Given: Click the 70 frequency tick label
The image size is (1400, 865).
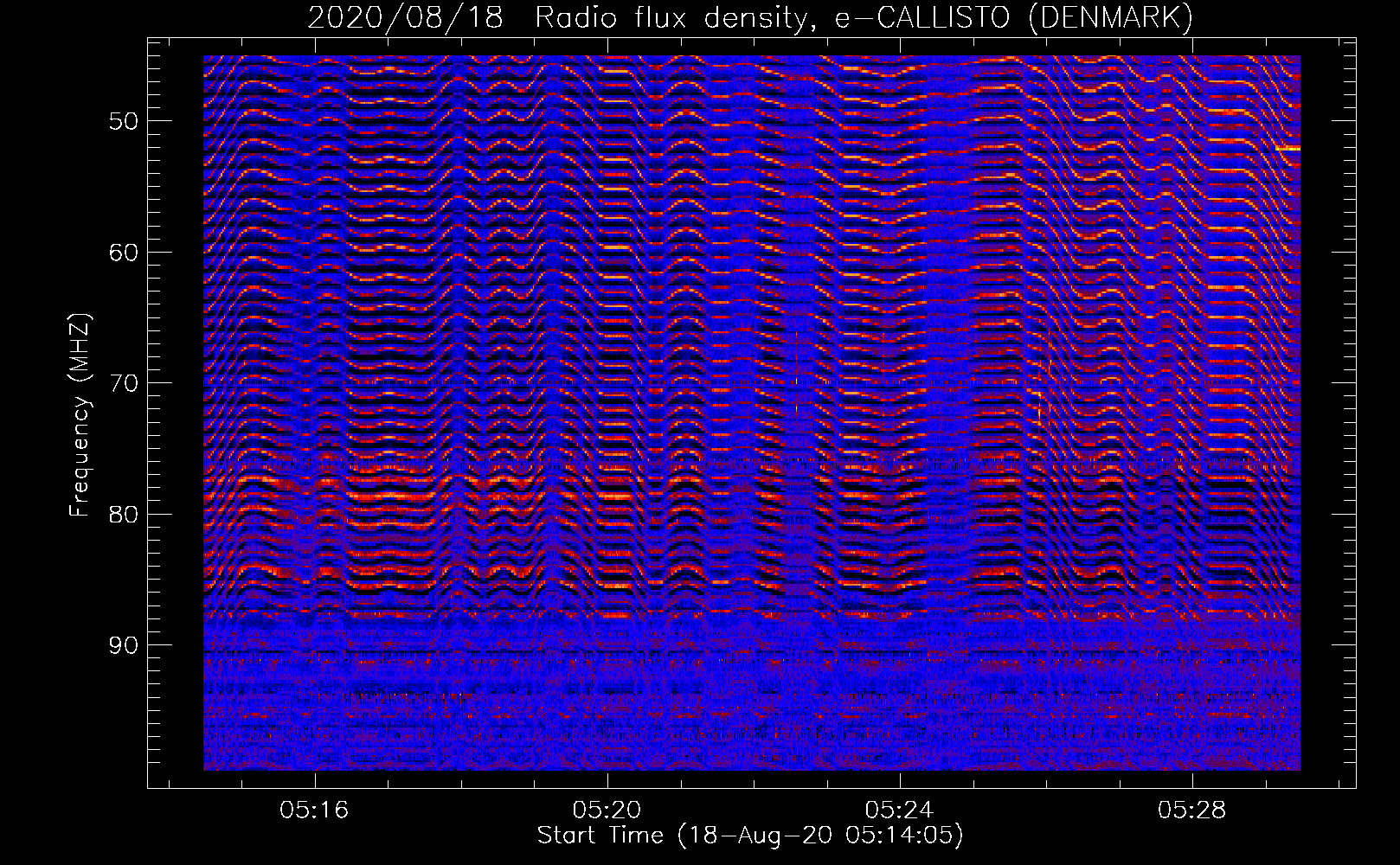Looking at the screenshot, I should point(124,383).
